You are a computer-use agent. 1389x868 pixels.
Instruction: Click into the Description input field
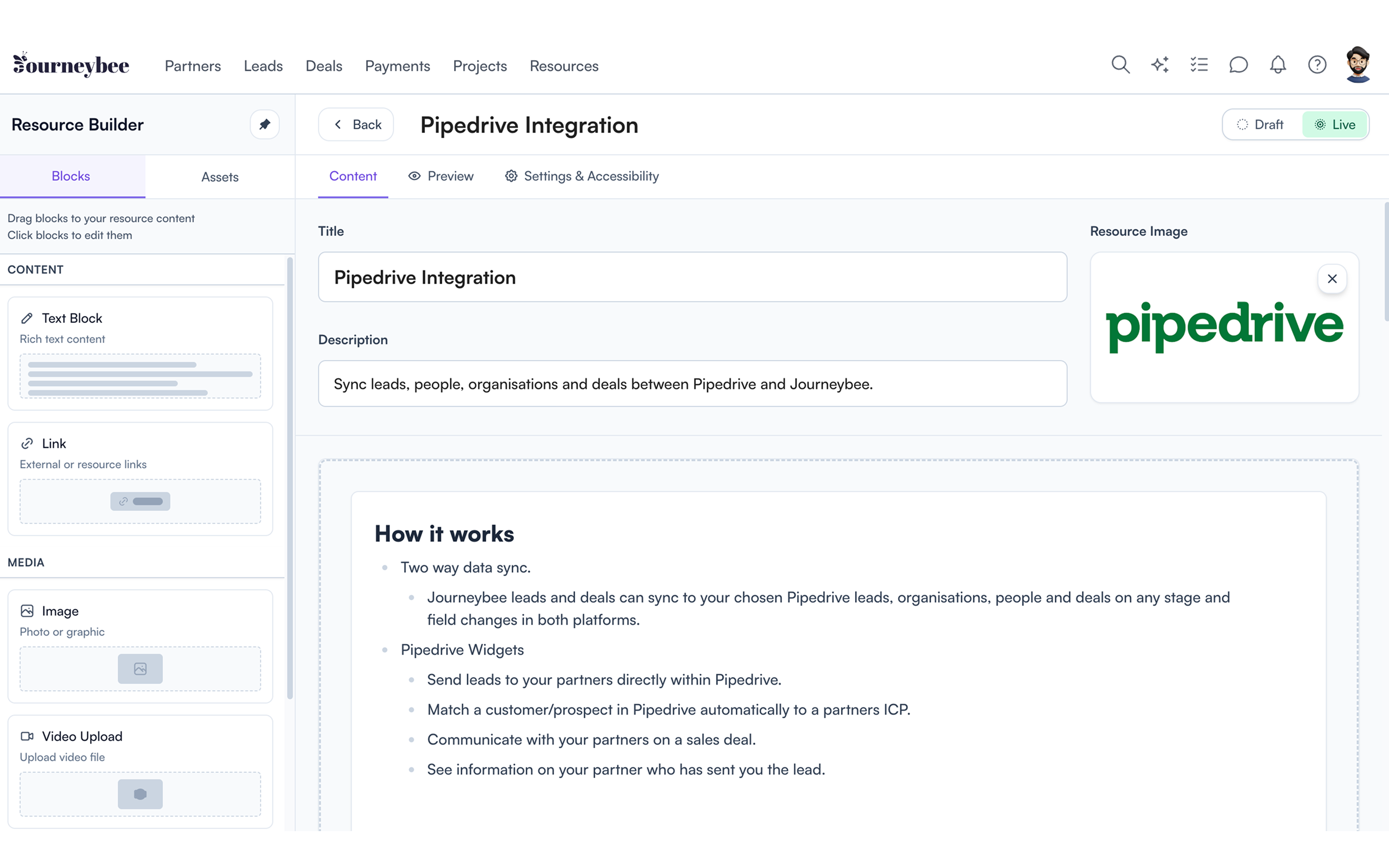(692, 384)
